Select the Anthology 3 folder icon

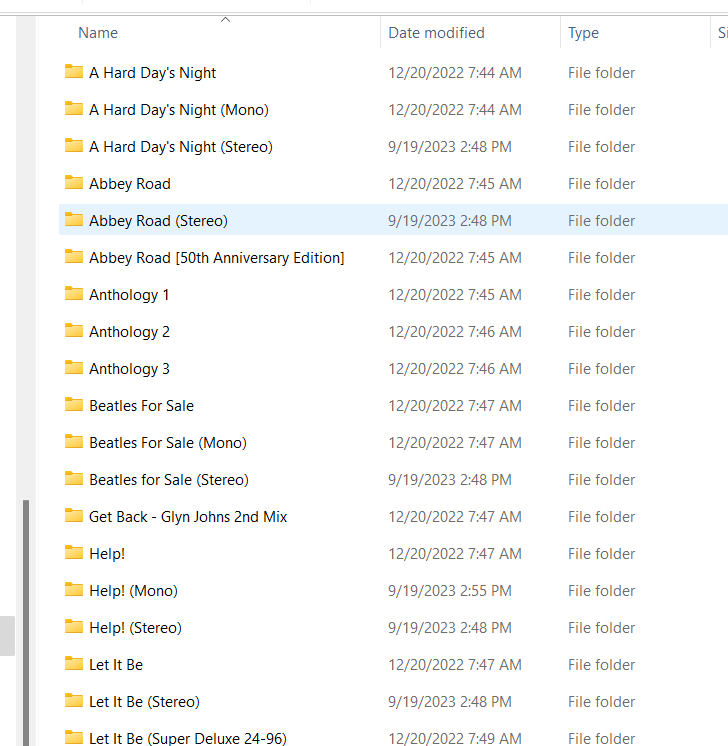74,368
